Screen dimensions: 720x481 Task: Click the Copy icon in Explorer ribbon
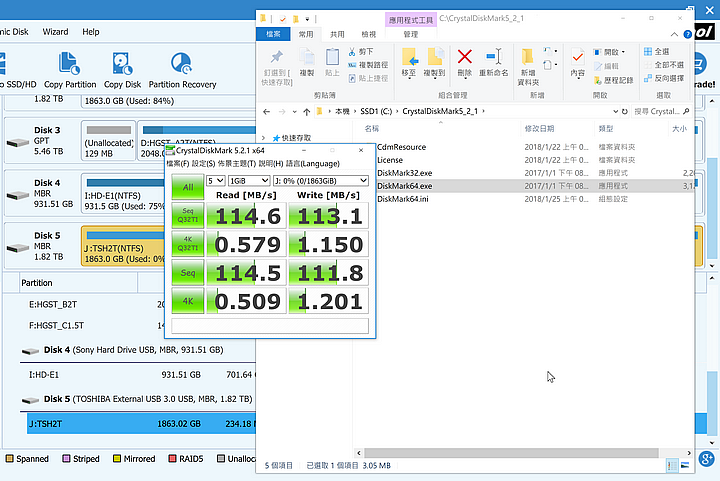pos(307,57)
